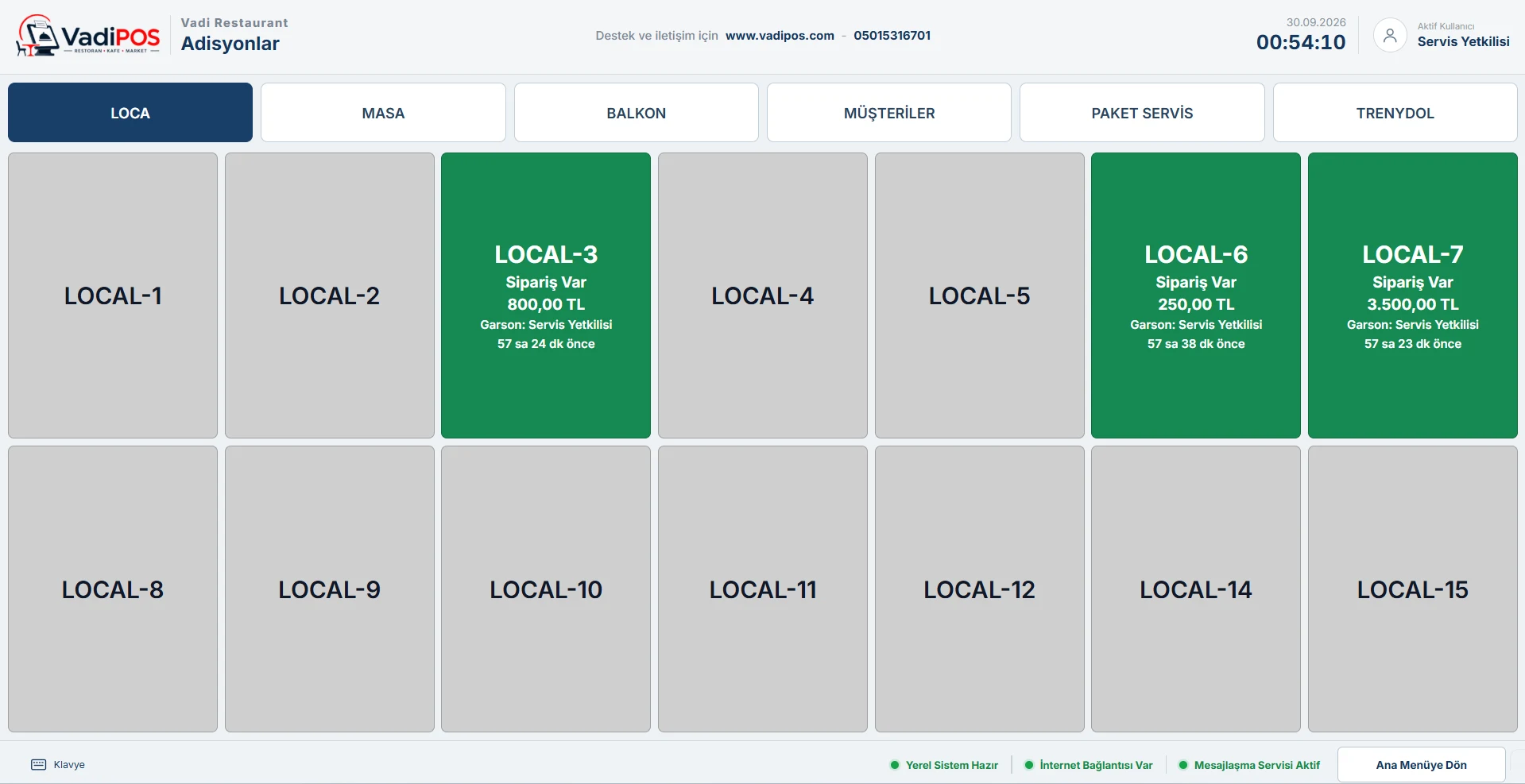Select table LOCAL-2
Viewport: 1525px width, 784px height.
point(329,295)
